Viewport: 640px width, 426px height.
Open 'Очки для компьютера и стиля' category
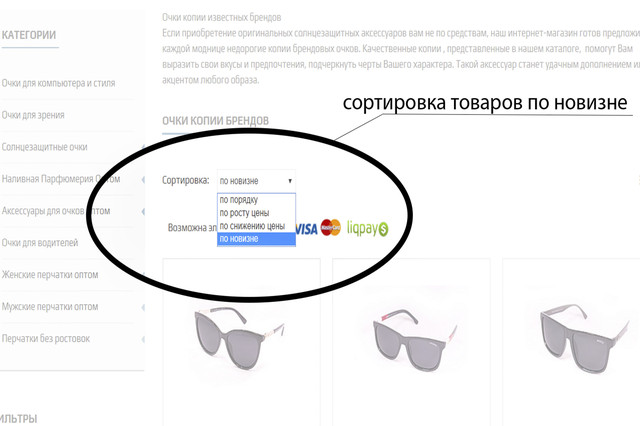58,83
